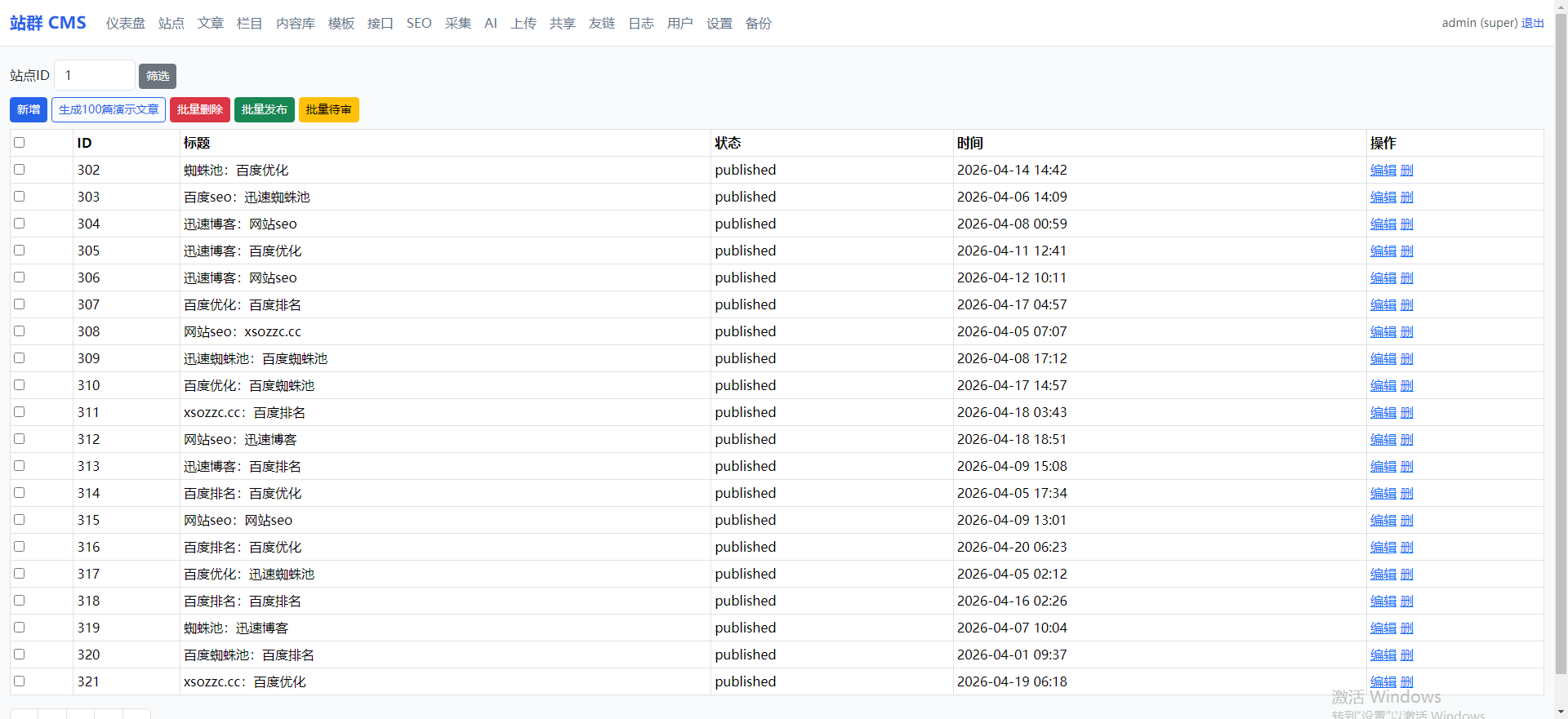The image size is (1568, 719).
Task: Open the 备份 backup page
Action: [758, 24]
